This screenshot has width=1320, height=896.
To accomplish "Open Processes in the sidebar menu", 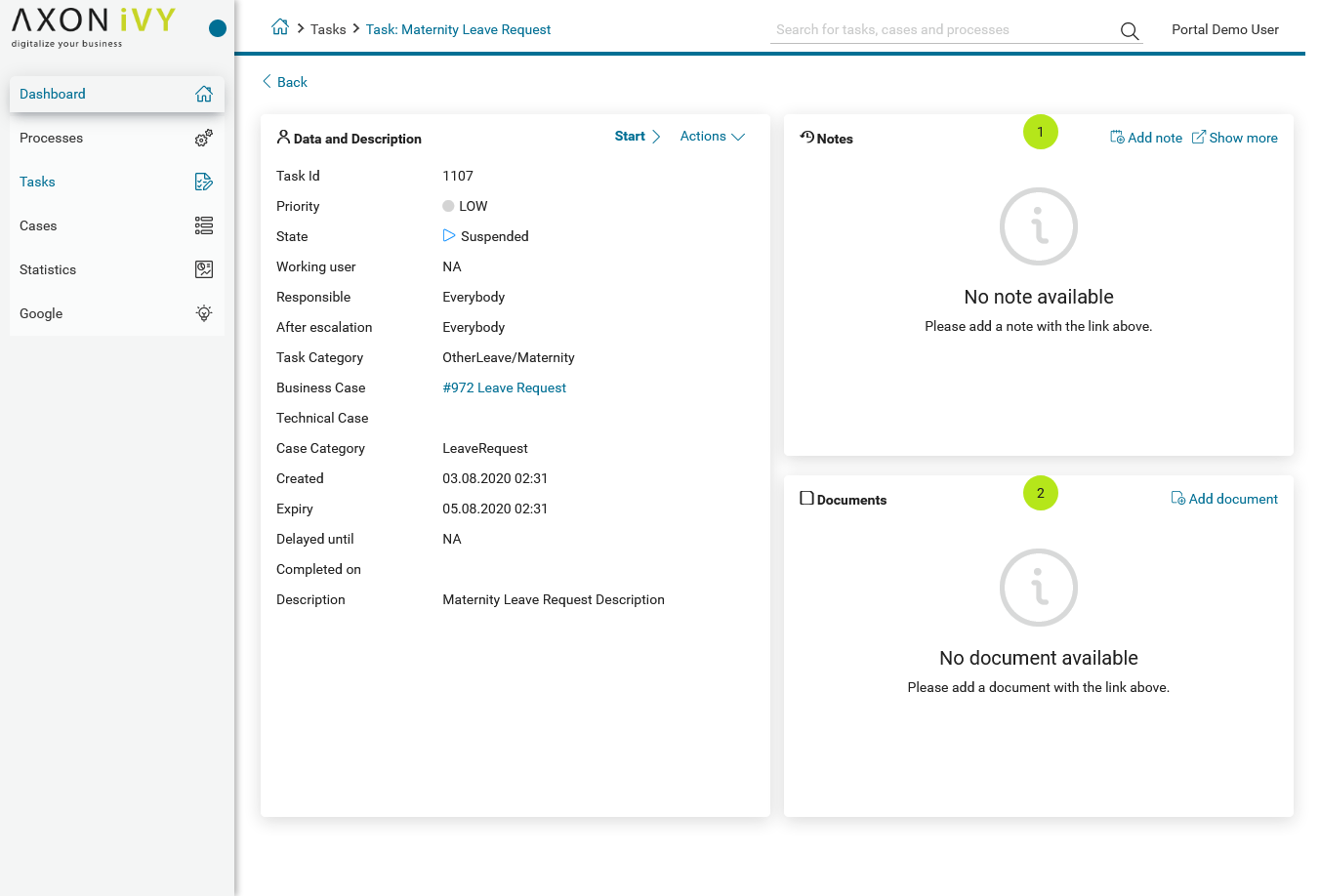I will [117, 138].
